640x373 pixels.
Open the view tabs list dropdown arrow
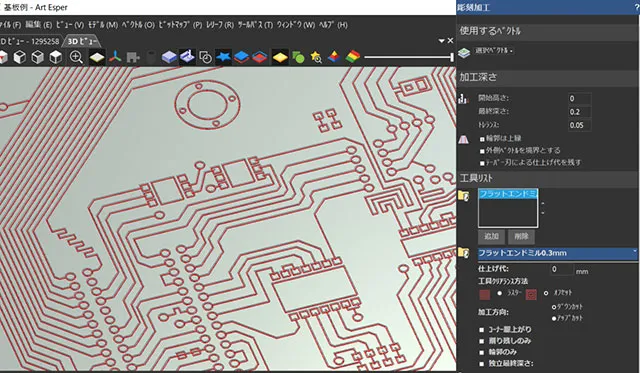pos(442,41)
